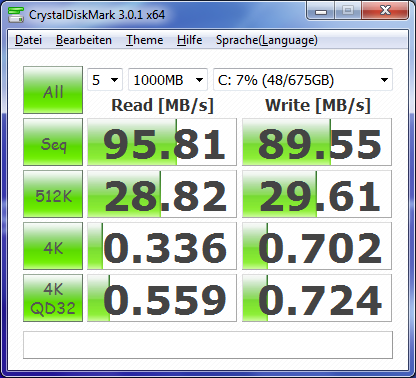Click the Read [MB/s] column header
The image size is (416, 378).
tap(162, 106)
